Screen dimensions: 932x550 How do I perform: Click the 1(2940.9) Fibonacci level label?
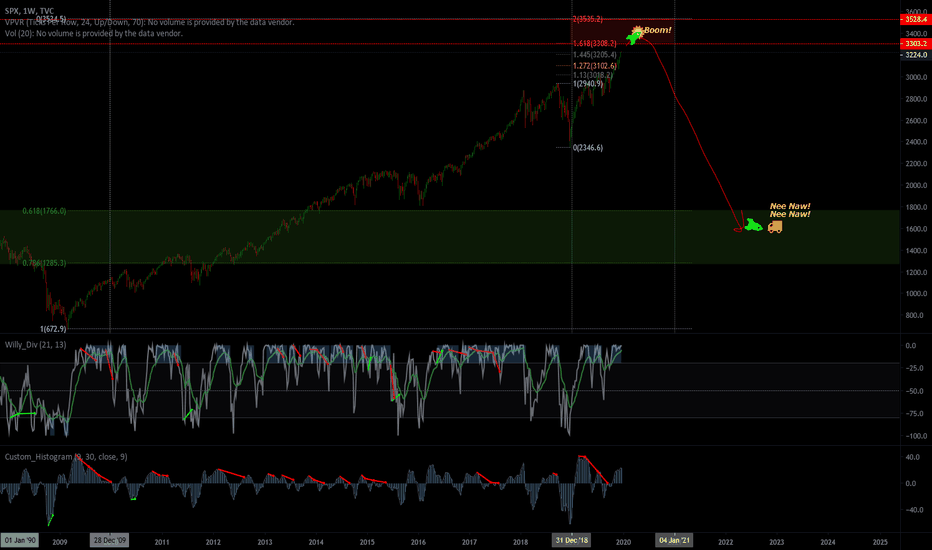coord(587,84)
